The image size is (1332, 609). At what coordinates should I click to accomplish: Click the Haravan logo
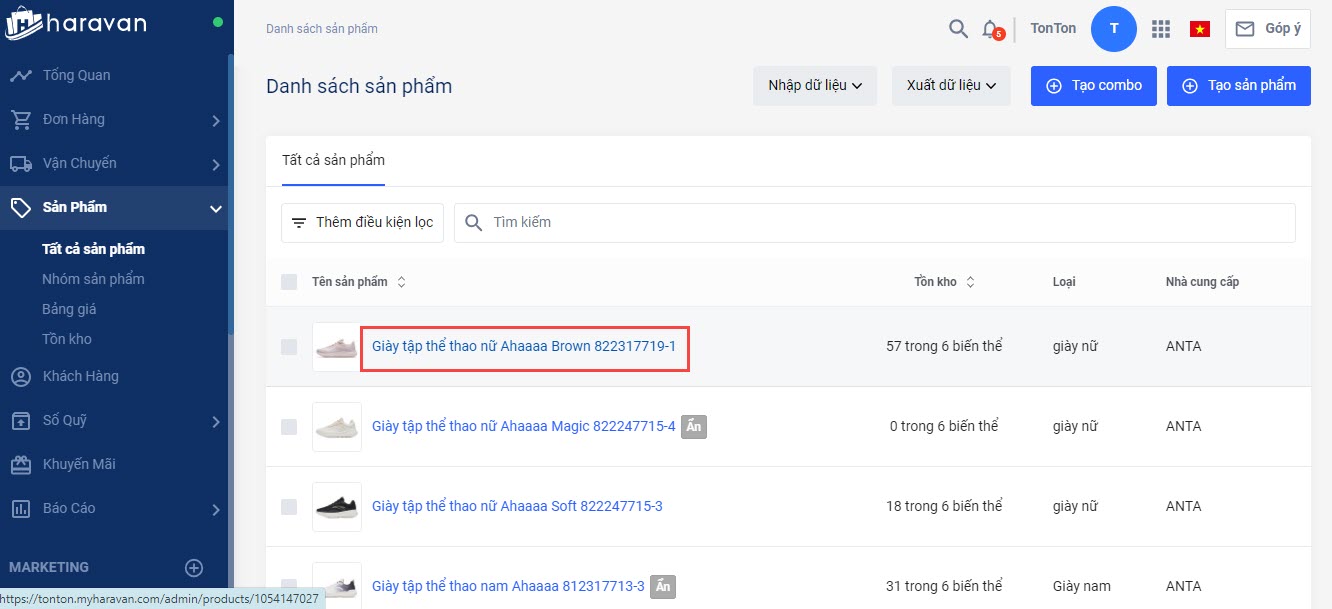[x=76, y=22]
